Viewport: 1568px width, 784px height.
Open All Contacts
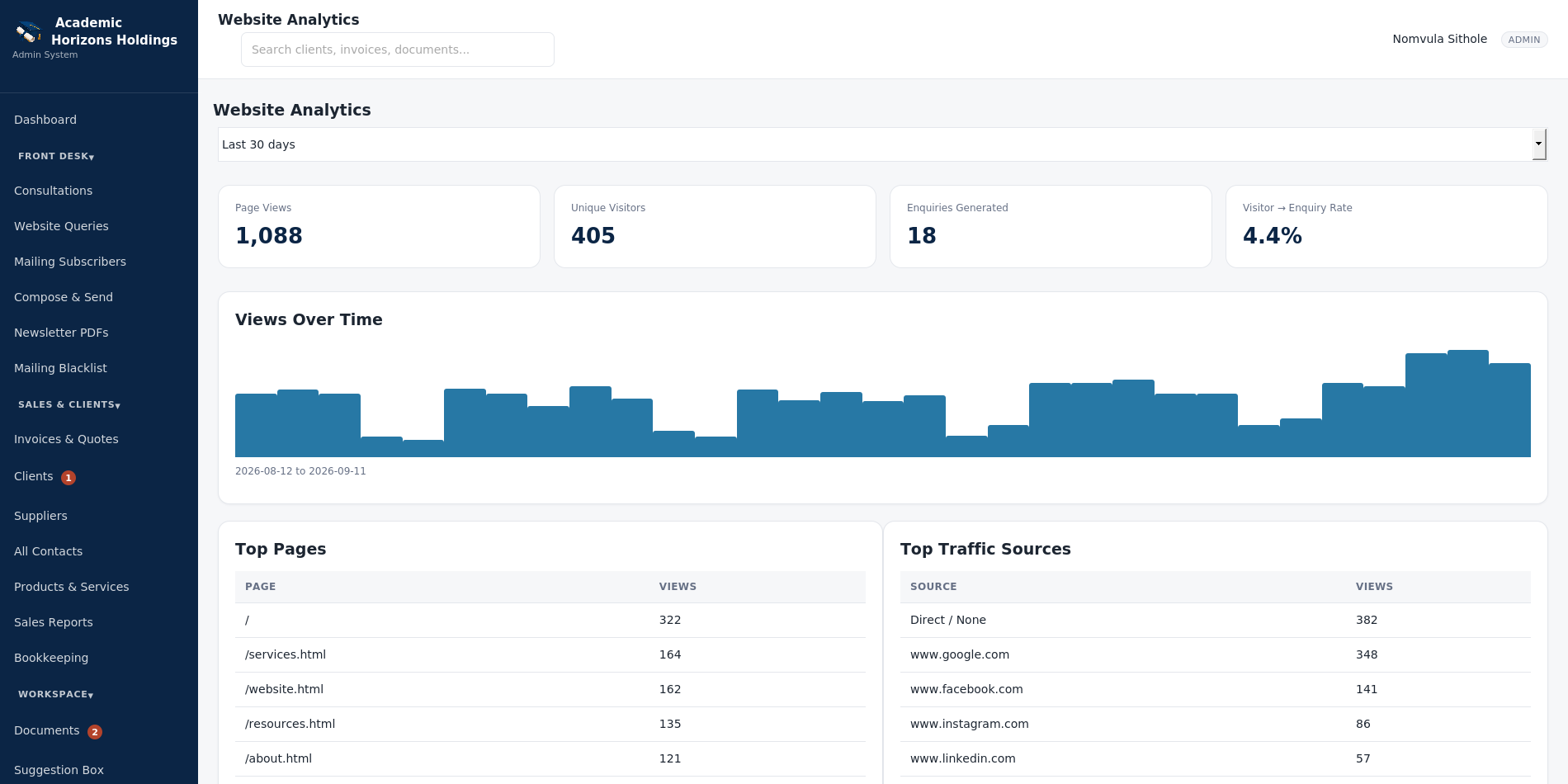pos(48,551)
